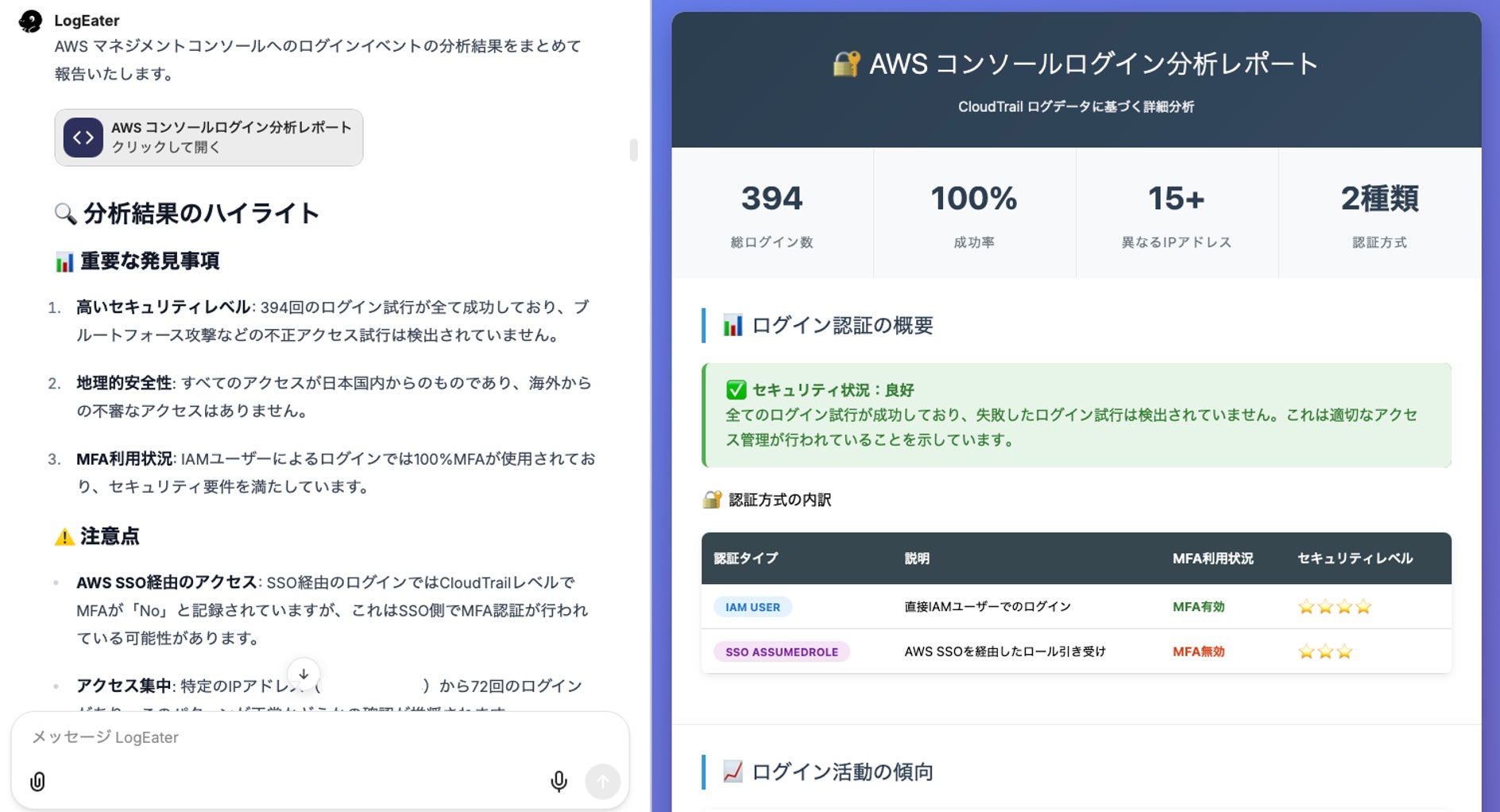Click the bold 地理的安全性 text
Viewport: 1500px width, 812px height.
coord(124,383)
